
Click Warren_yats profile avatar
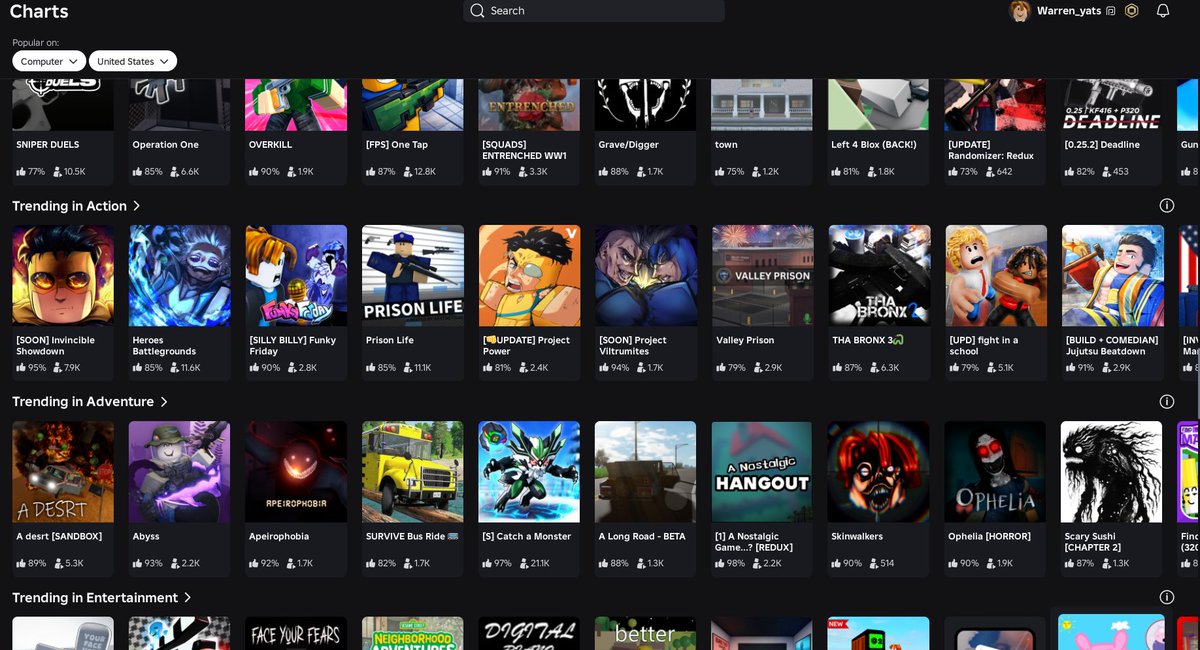tap(1020, 11)
